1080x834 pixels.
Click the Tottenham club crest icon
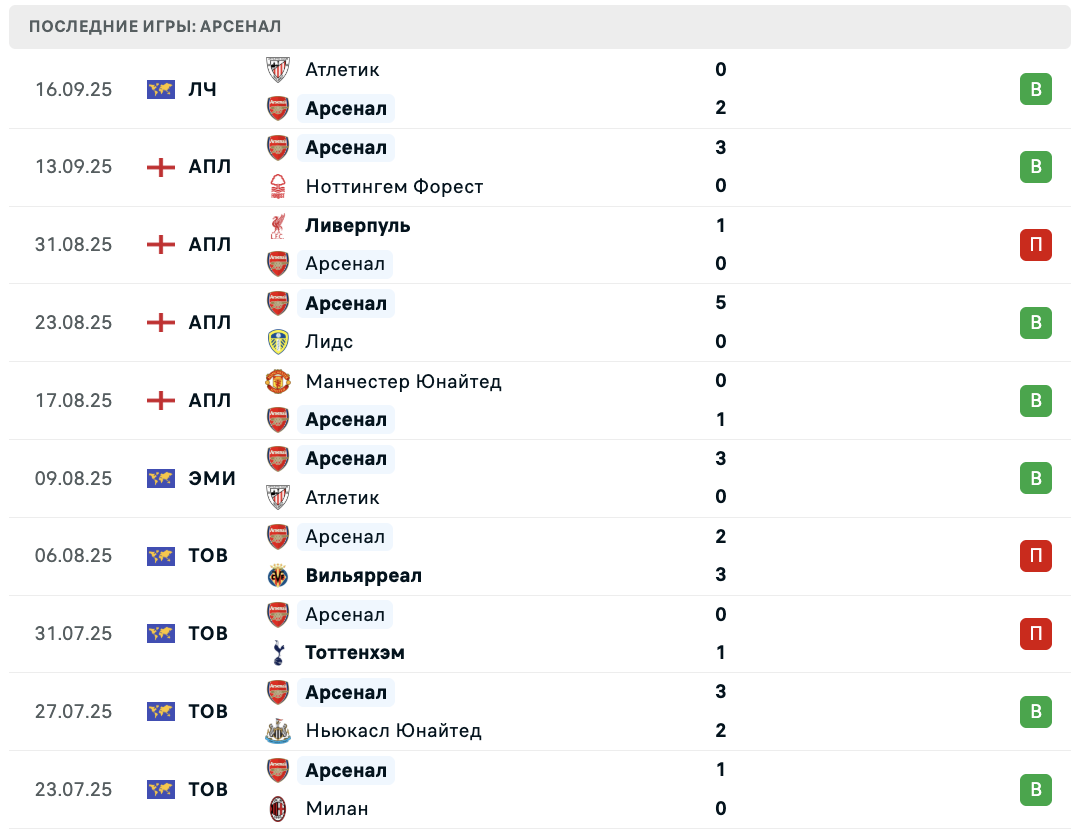click(278, 653)
